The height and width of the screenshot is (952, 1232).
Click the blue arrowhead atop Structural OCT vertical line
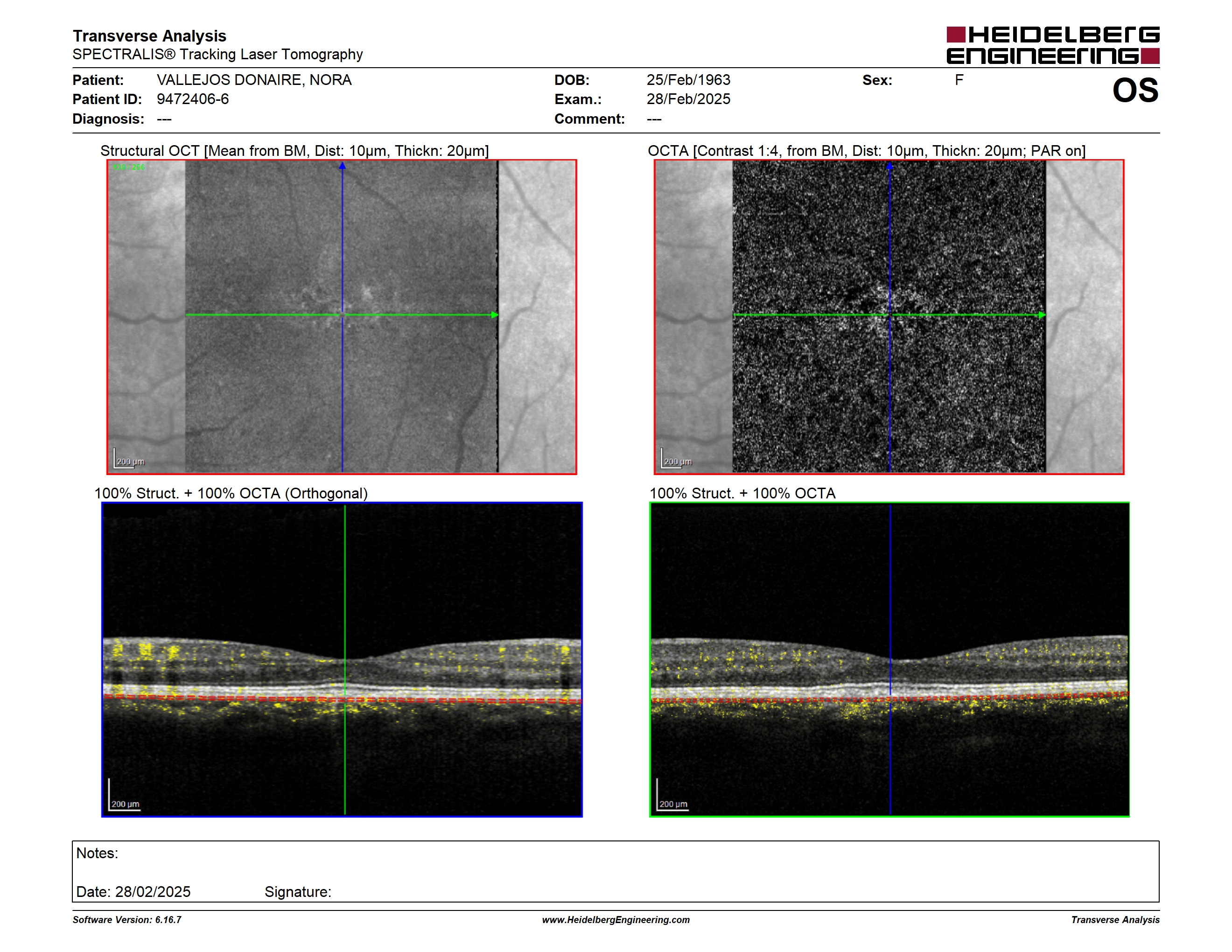pos(342,166)
